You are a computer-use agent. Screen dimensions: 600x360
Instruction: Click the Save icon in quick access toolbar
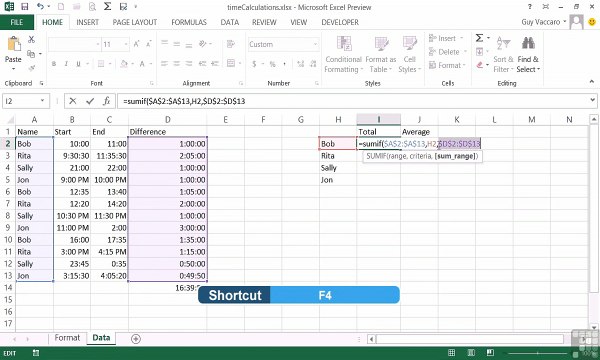click(x=25, y=7)
